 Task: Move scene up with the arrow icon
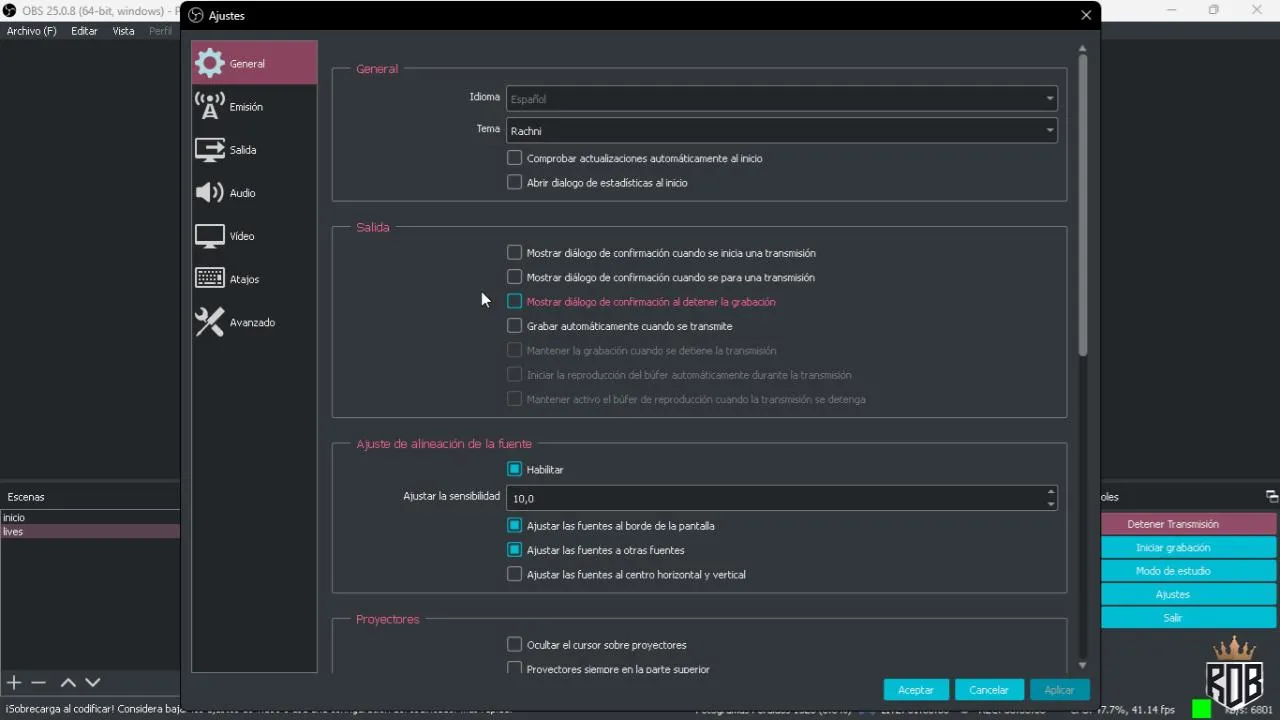click(x=68, y=682)
